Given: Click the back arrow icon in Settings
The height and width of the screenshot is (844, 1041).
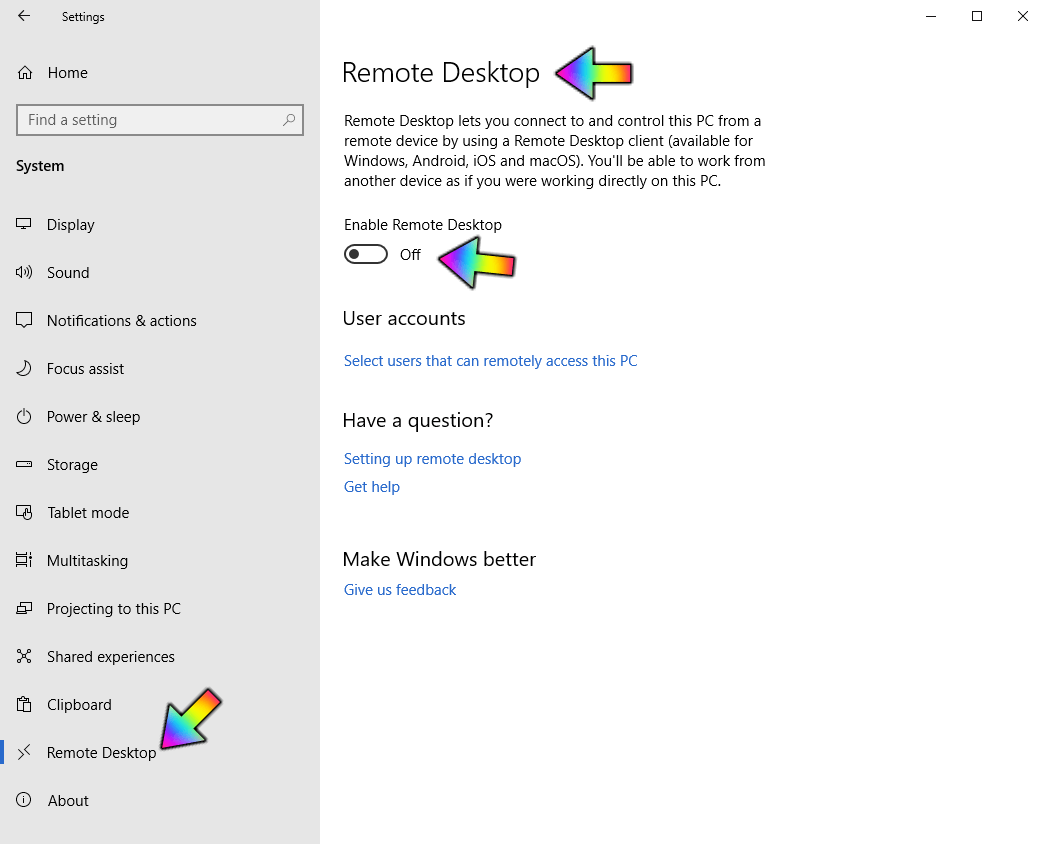Looking at the screenshot, I should coord(24,16).
